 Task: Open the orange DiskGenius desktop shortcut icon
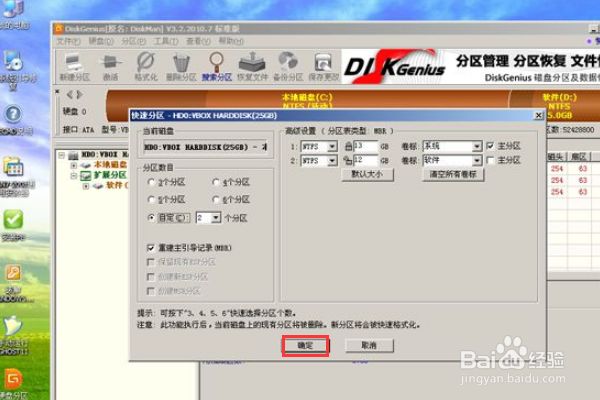pyautogui.click(x=13, y=379)
